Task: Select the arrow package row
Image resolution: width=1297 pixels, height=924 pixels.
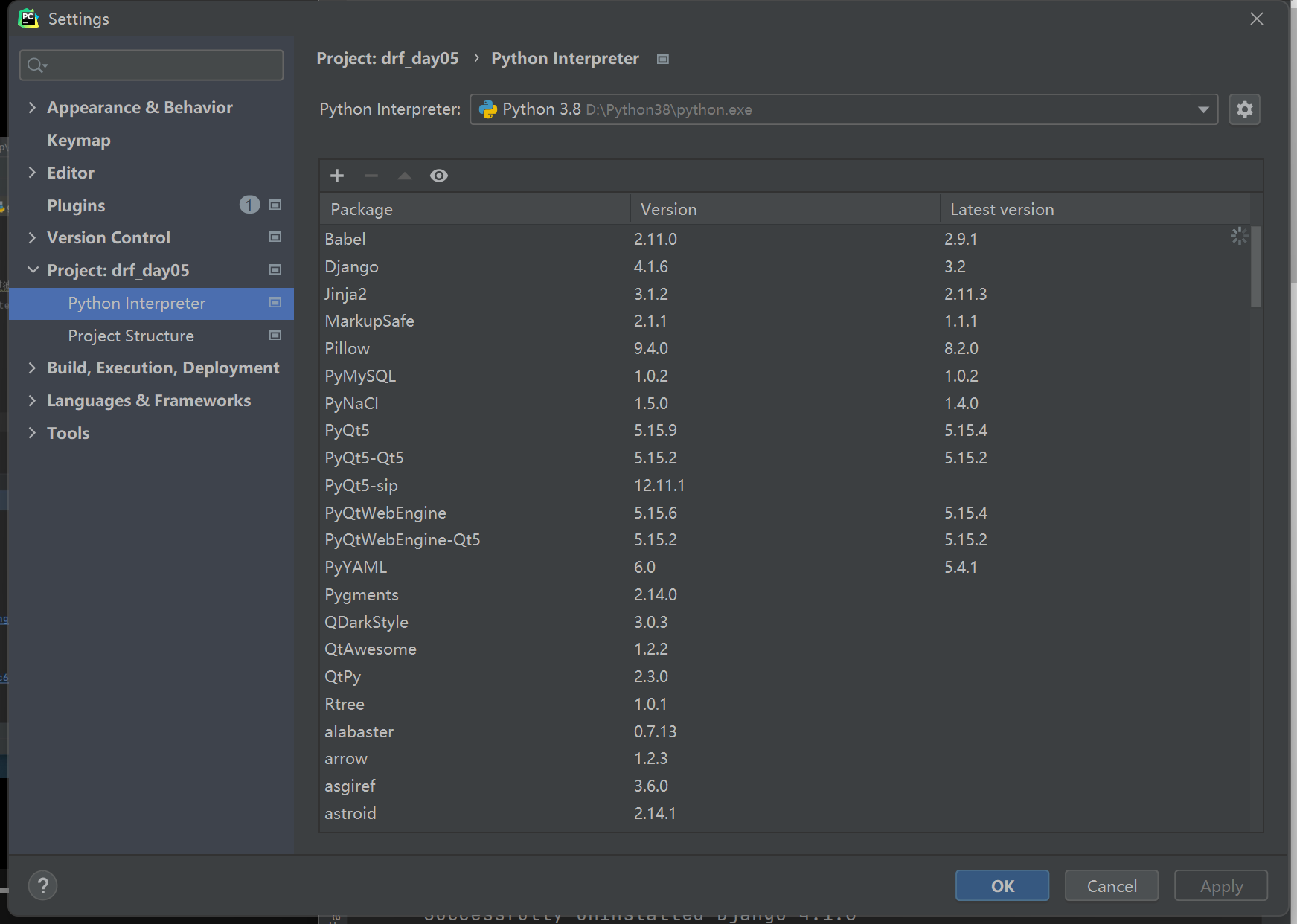Action: 785,759
